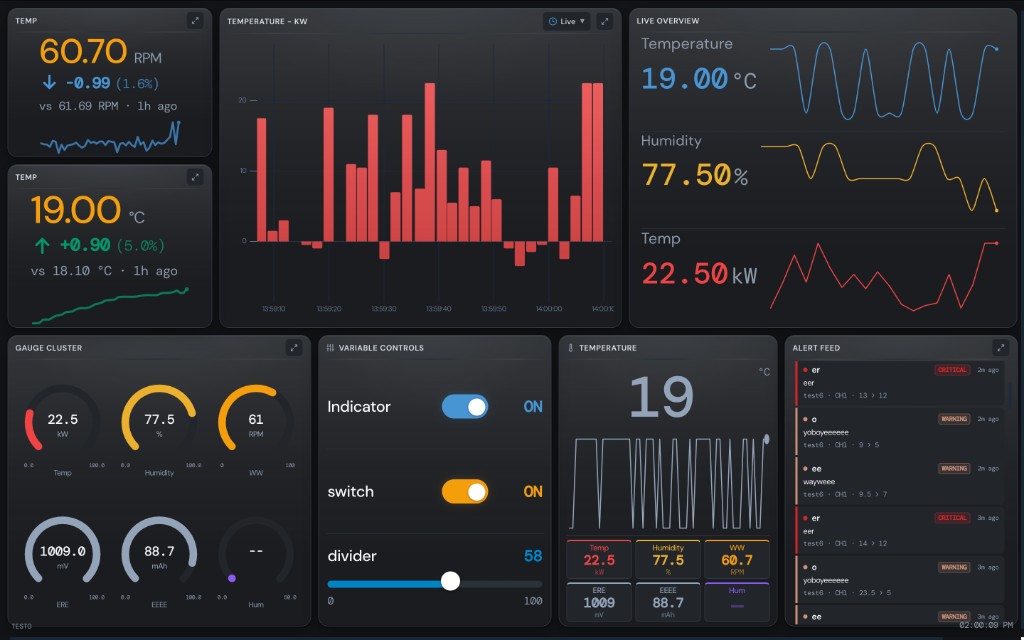This screenshot has width=1024, height=640.
Task: Click the WW 60.7 RPM tile
Action: pos(737,560)
